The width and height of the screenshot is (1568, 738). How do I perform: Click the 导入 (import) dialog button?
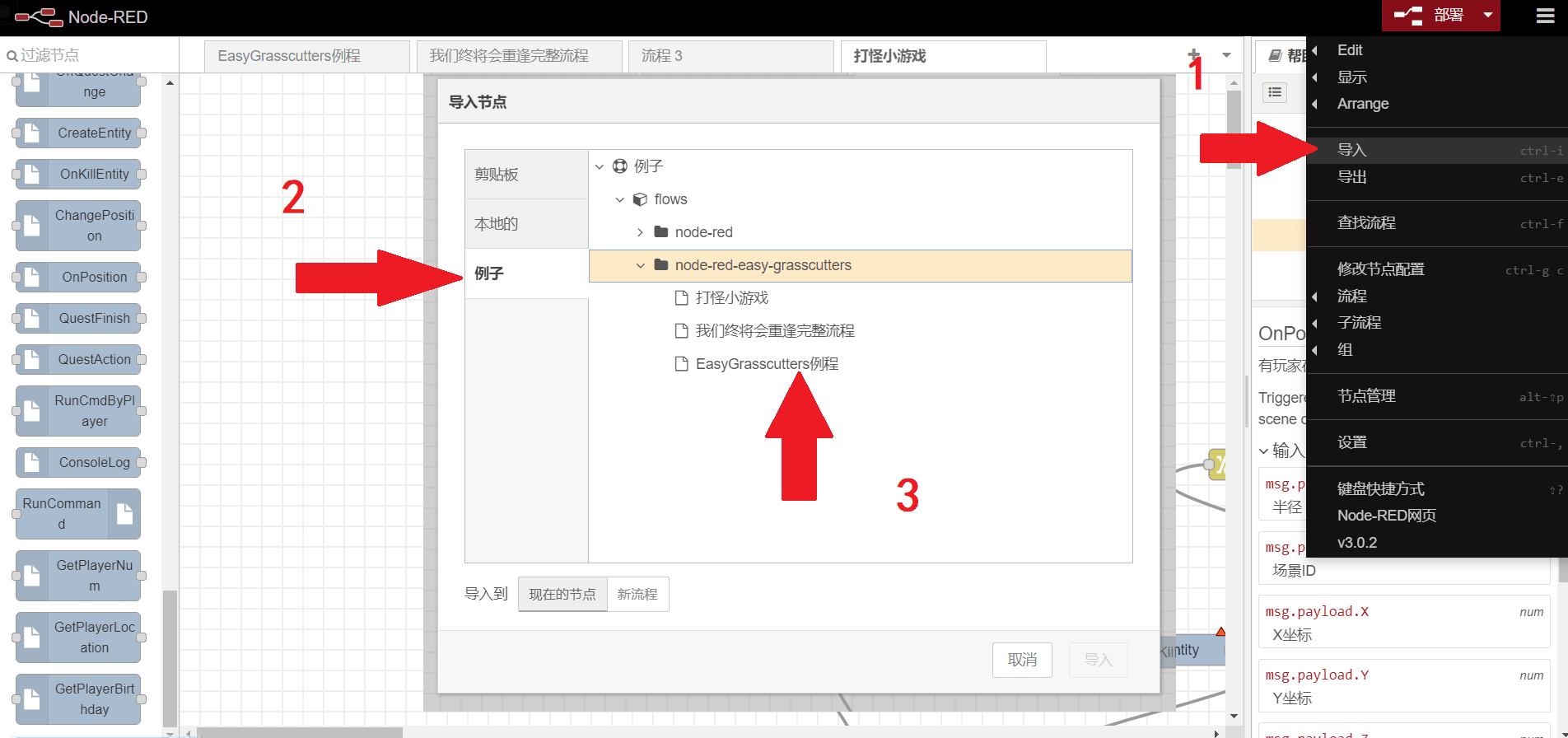pos(1098,660)
